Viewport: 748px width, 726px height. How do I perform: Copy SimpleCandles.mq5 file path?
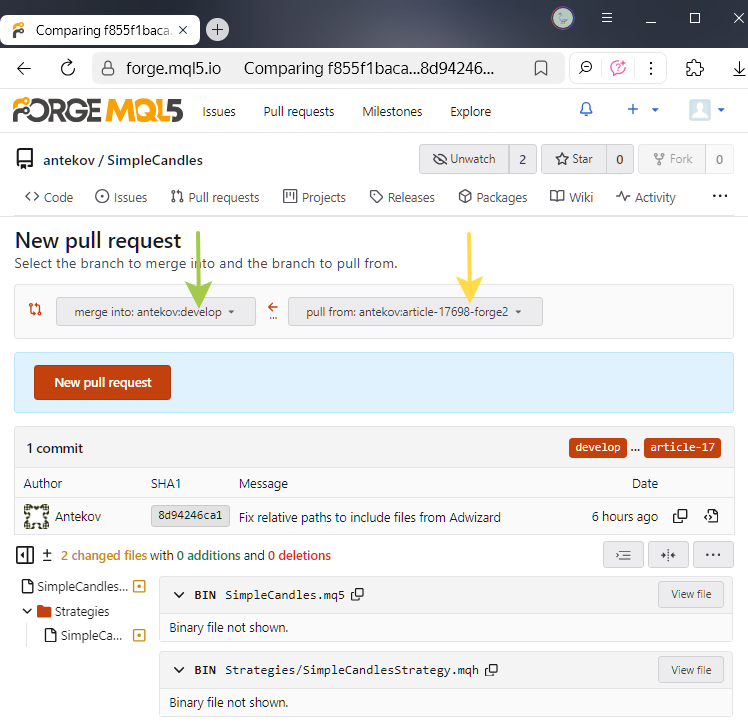point(357,594)
